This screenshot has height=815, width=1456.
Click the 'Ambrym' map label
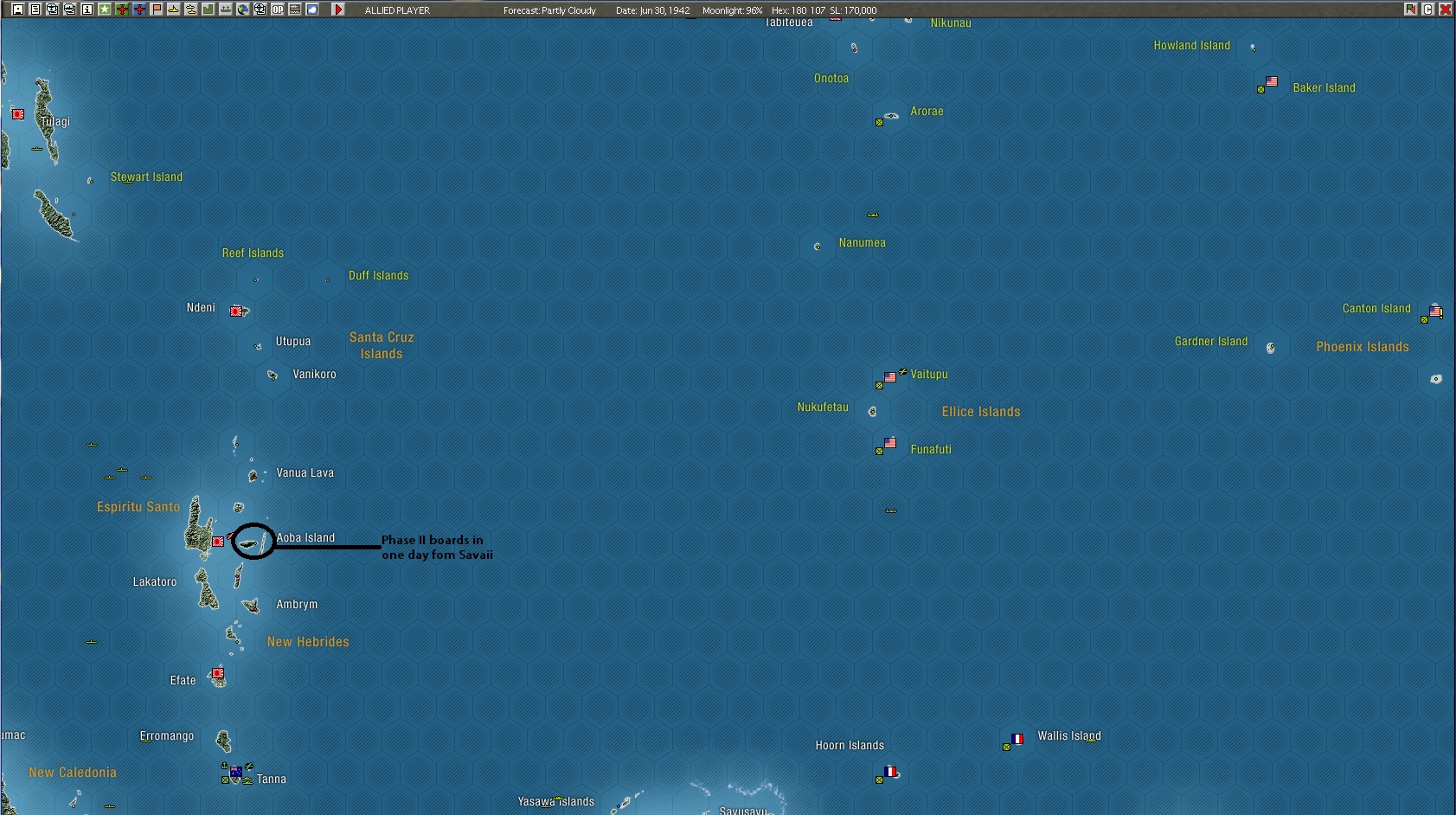pyautogui.click(x=297, y=605)
